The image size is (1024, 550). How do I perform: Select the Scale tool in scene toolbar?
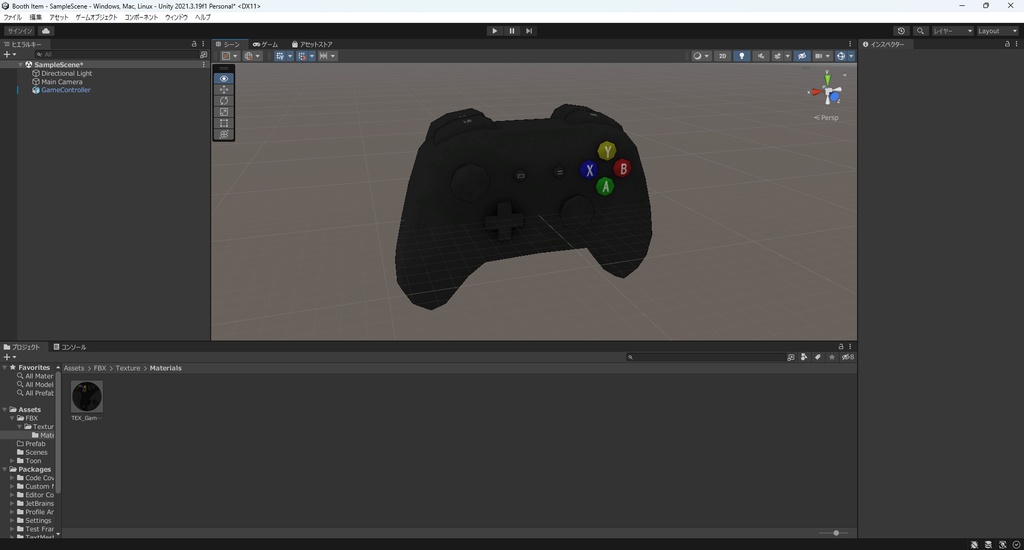coord(223,112)
